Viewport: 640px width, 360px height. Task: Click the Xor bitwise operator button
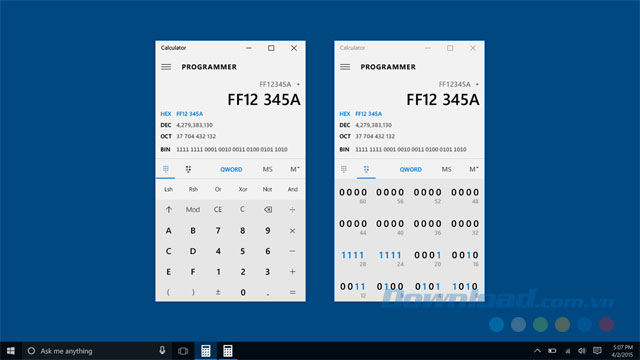243,189
